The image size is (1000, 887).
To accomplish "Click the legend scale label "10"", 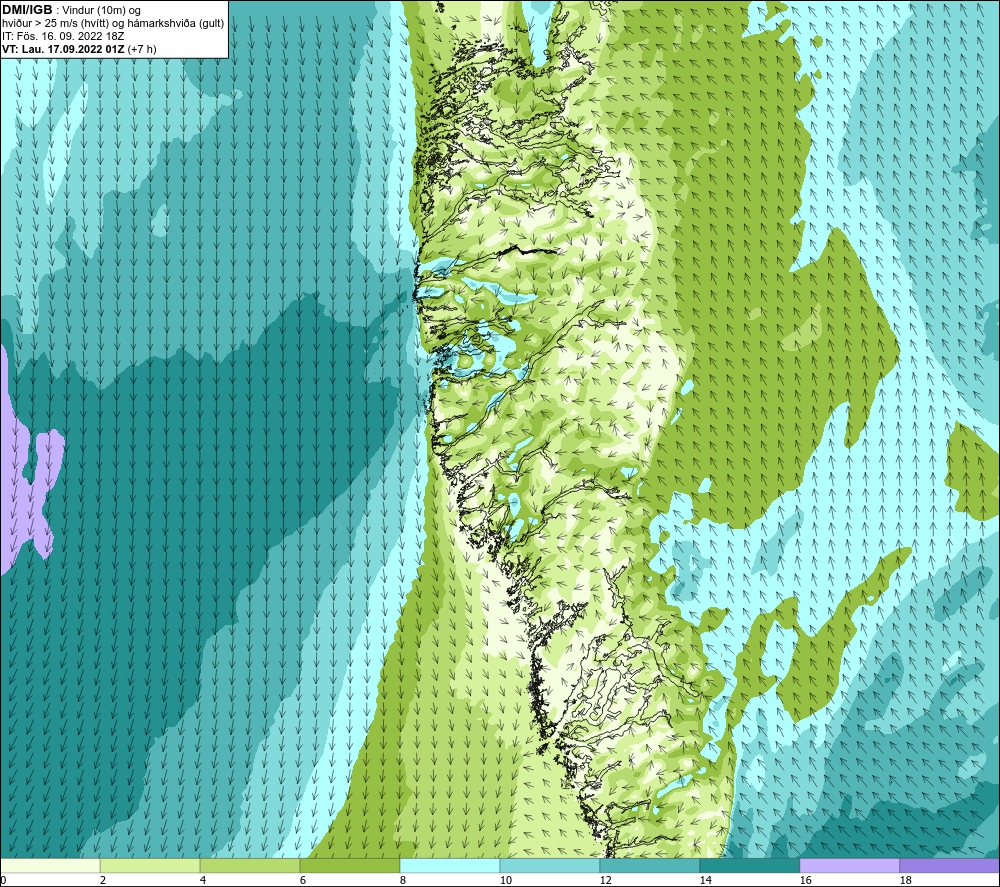I will pos(505,880).
